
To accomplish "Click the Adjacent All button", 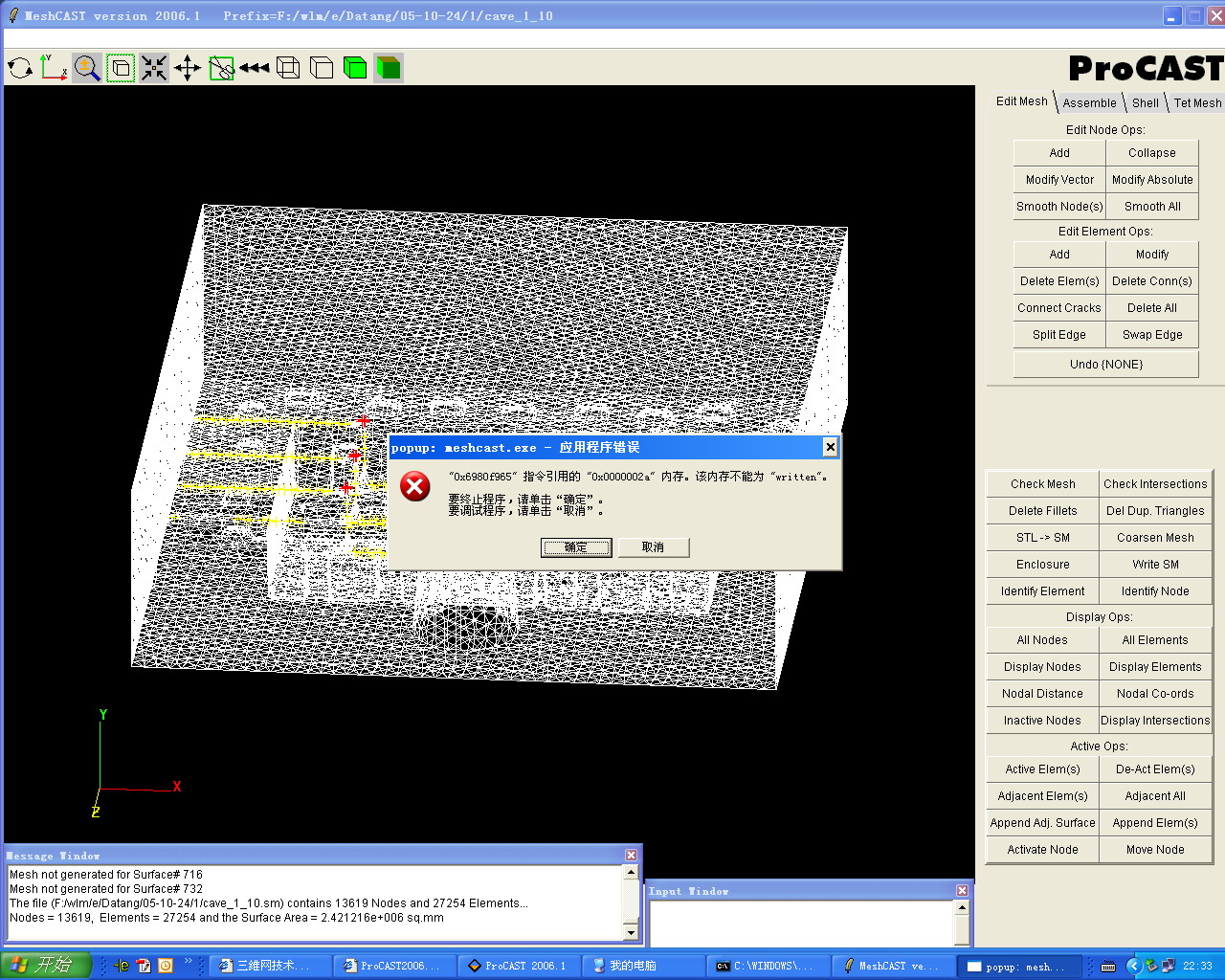I will [1155, 796].
